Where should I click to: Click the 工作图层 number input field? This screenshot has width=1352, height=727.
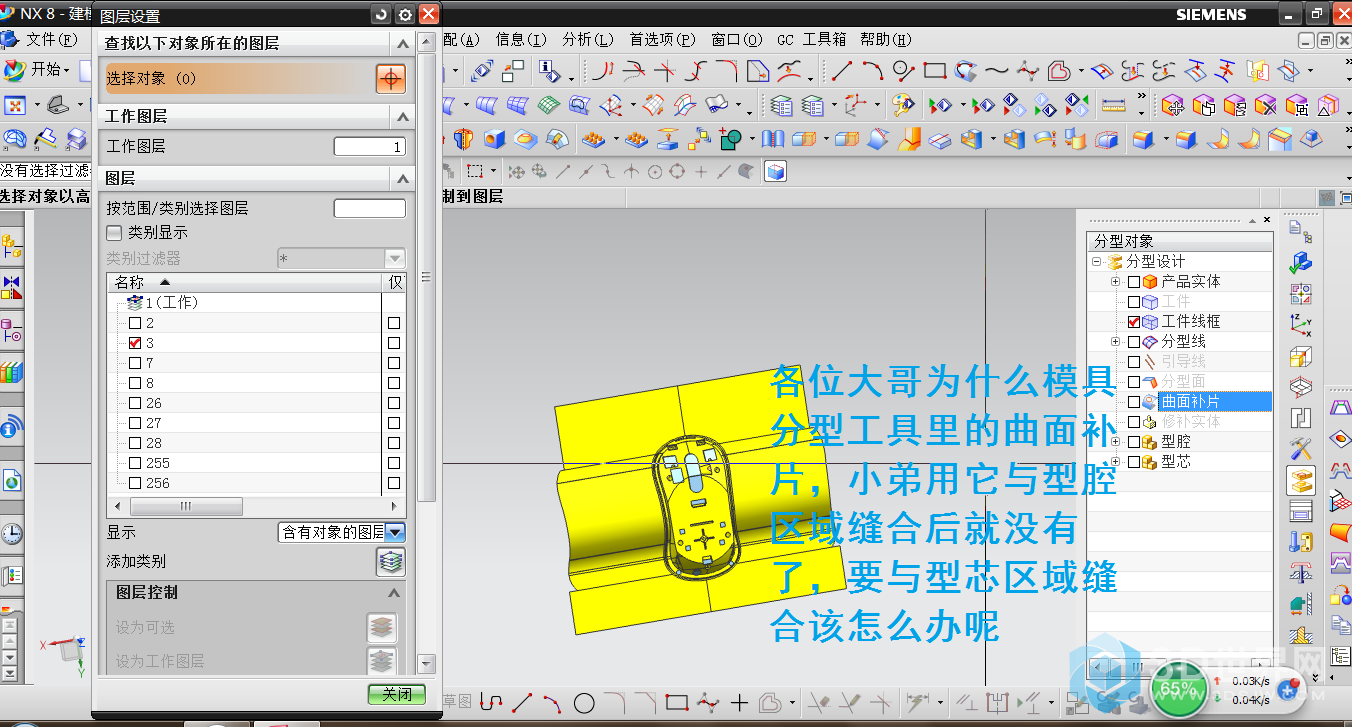click(x=369, y=147)
